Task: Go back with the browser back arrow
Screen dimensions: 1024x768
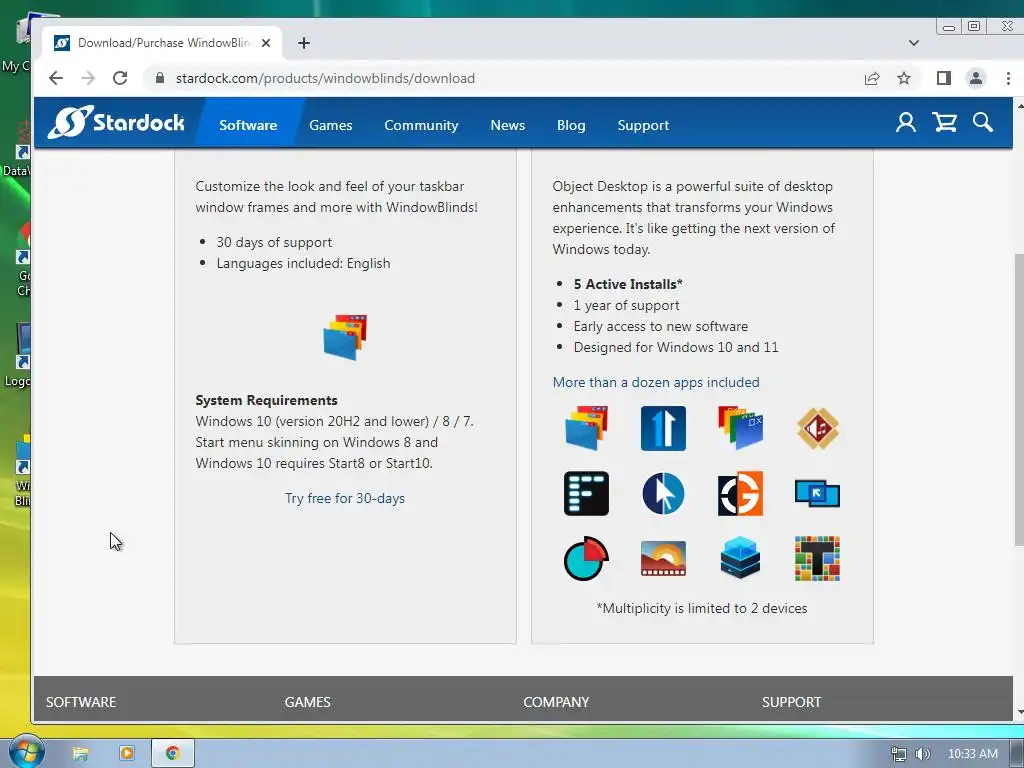Action: pos(56,78)
